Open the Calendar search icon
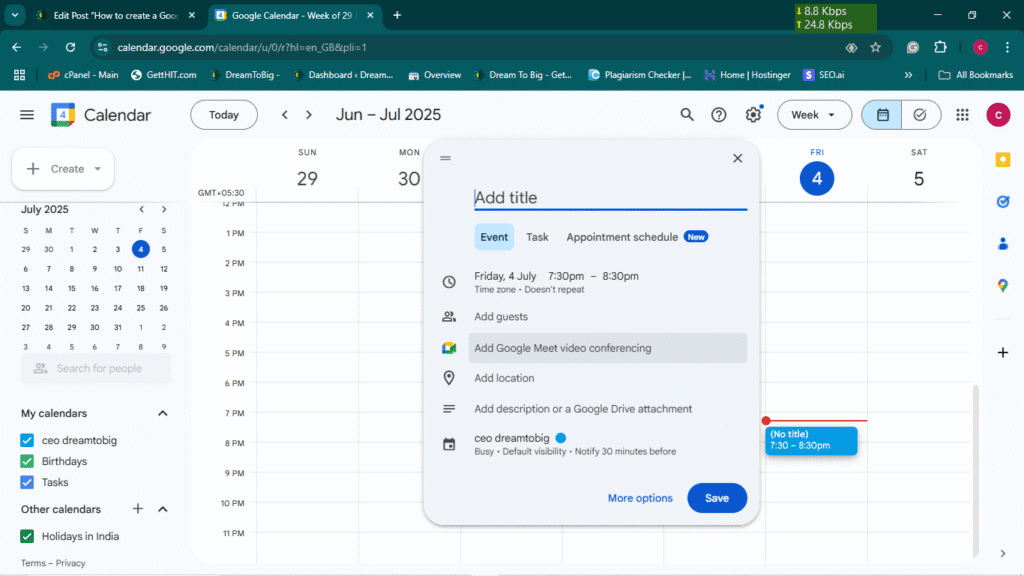 click(x=687, y=115)
